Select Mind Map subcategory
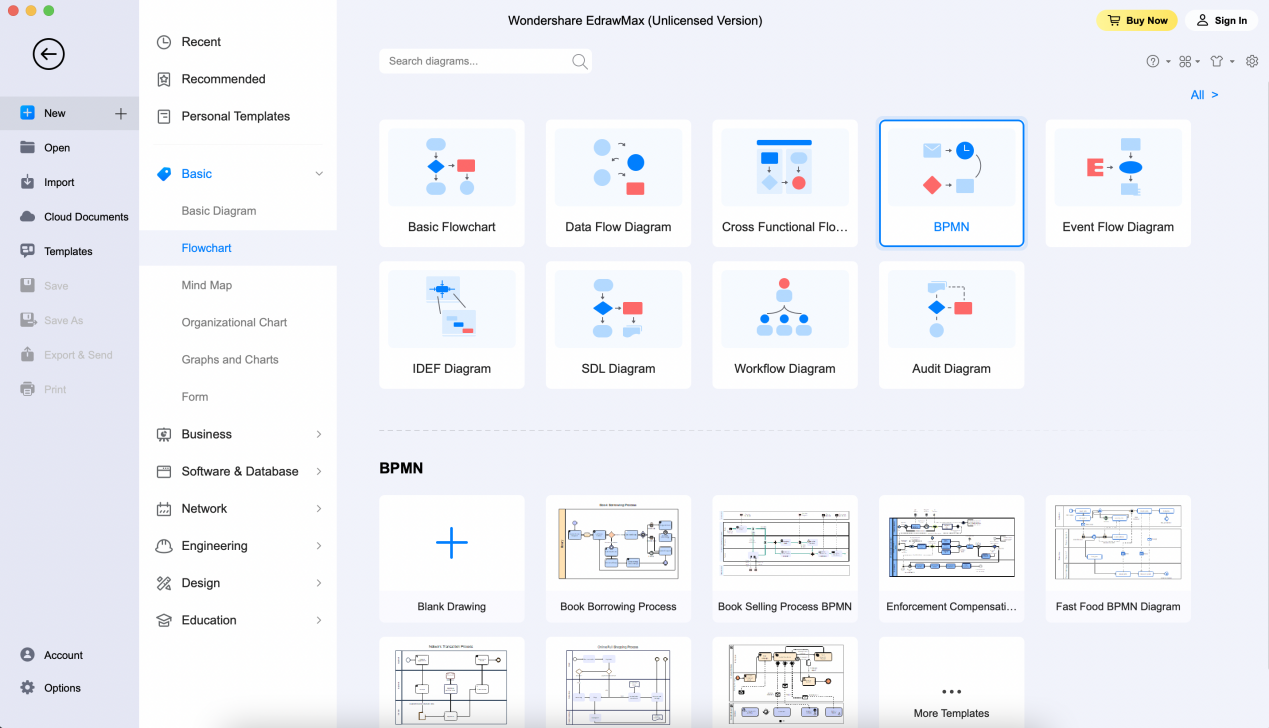This screenshot has width=1269, height=728. (207, 285)
